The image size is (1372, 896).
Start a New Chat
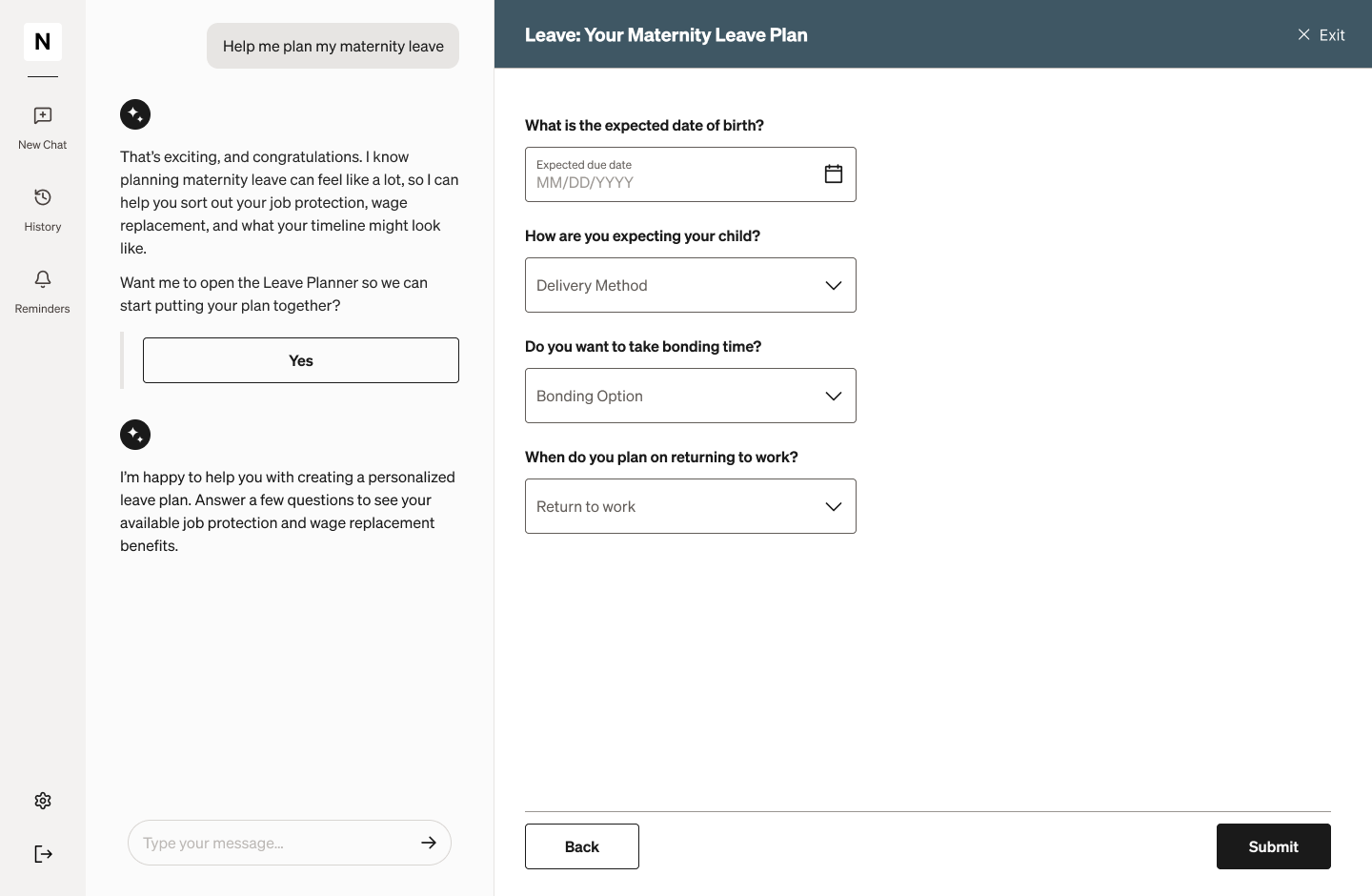coord(43,128)
